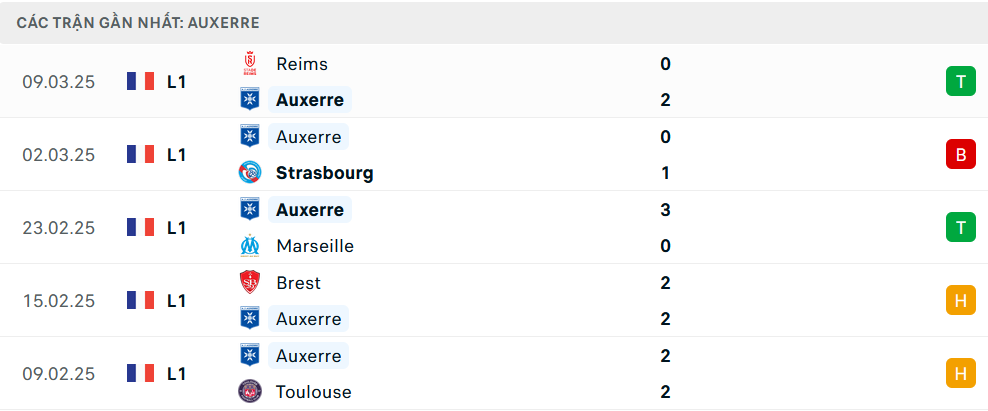988x411 pixels.
Task: Click green T badge for Reims match
Action: [x=960, y=81]
